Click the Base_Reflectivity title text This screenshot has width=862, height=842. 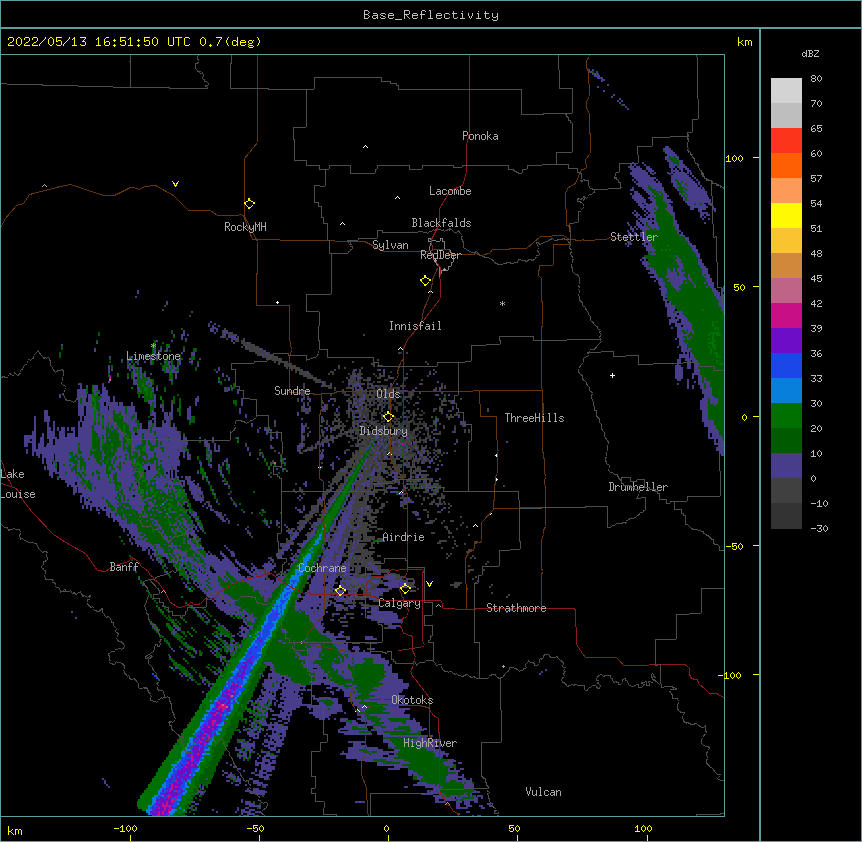pos(431,15)
